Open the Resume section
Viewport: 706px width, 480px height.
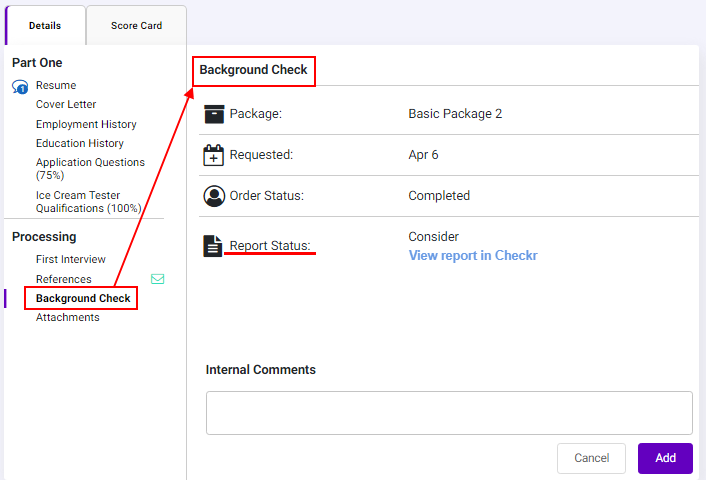[56, 85]
